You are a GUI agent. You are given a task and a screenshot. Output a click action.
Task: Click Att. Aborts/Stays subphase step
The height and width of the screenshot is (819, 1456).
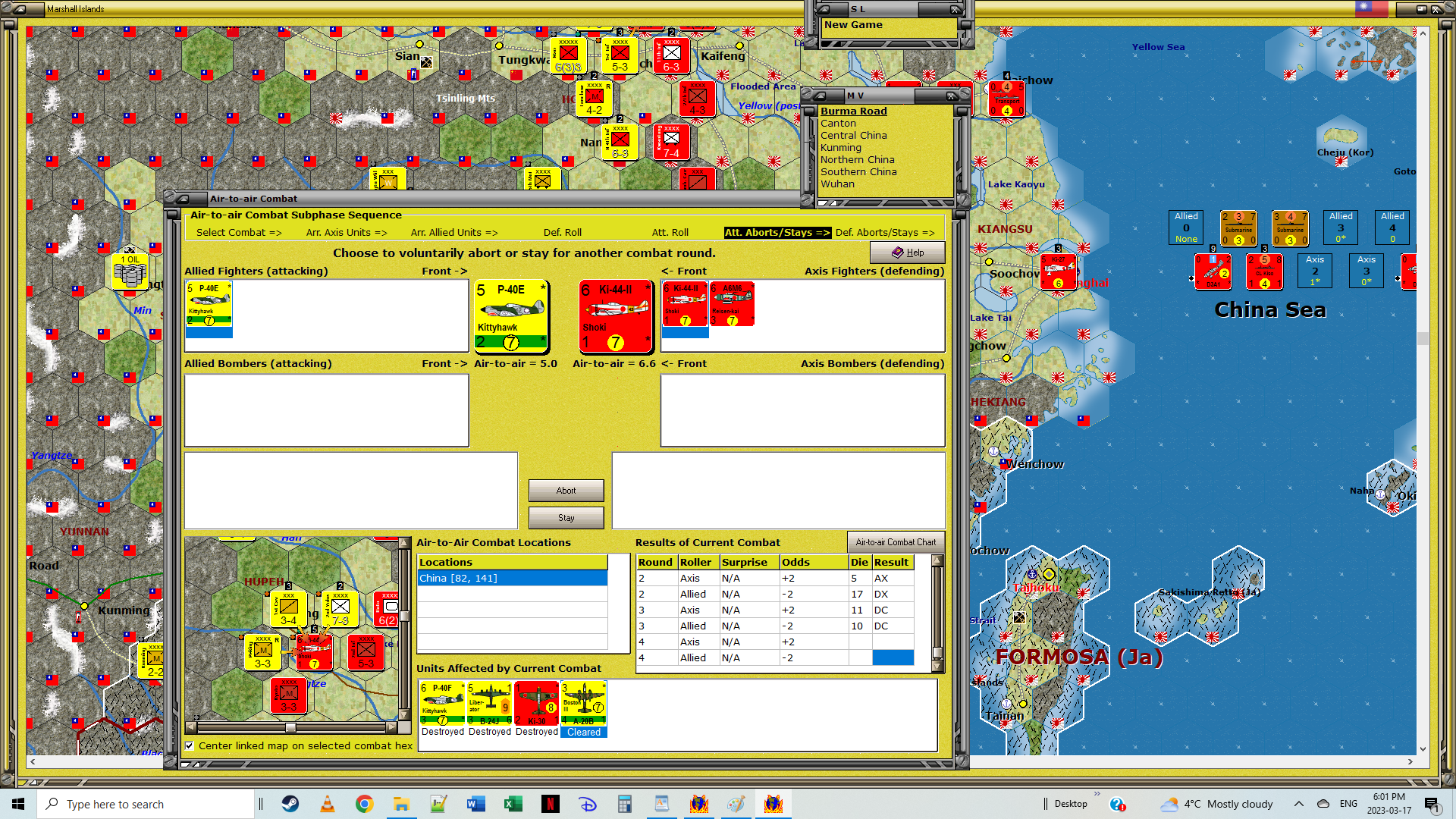click(777, 233)
